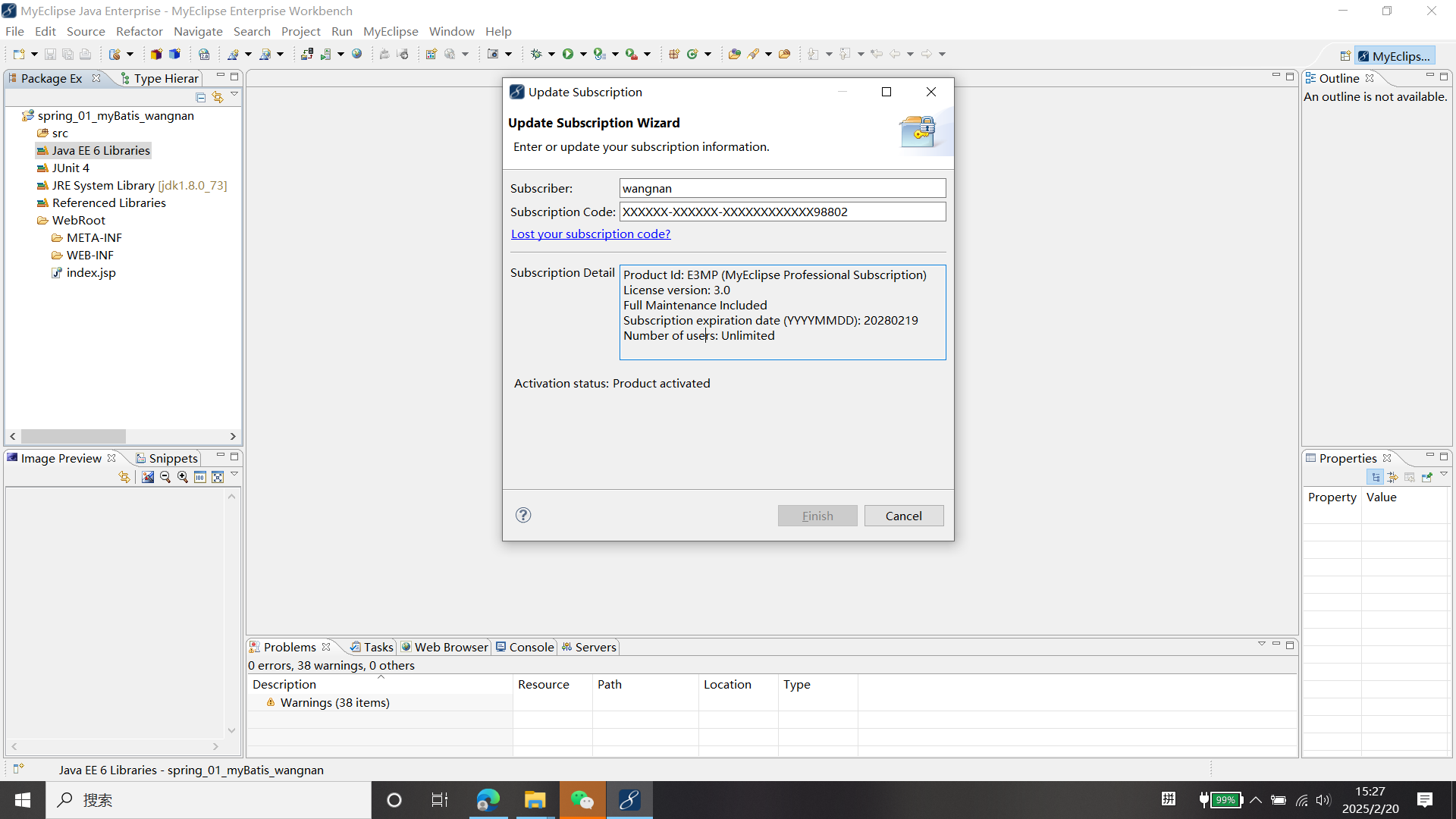This screenshot has width=1456, height=819.
Task: Click Zoom In in Image Preview
Action: [183, 477]
